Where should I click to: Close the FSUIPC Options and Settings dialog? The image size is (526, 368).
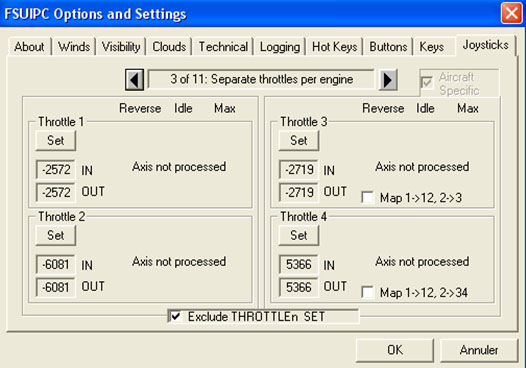512,13
